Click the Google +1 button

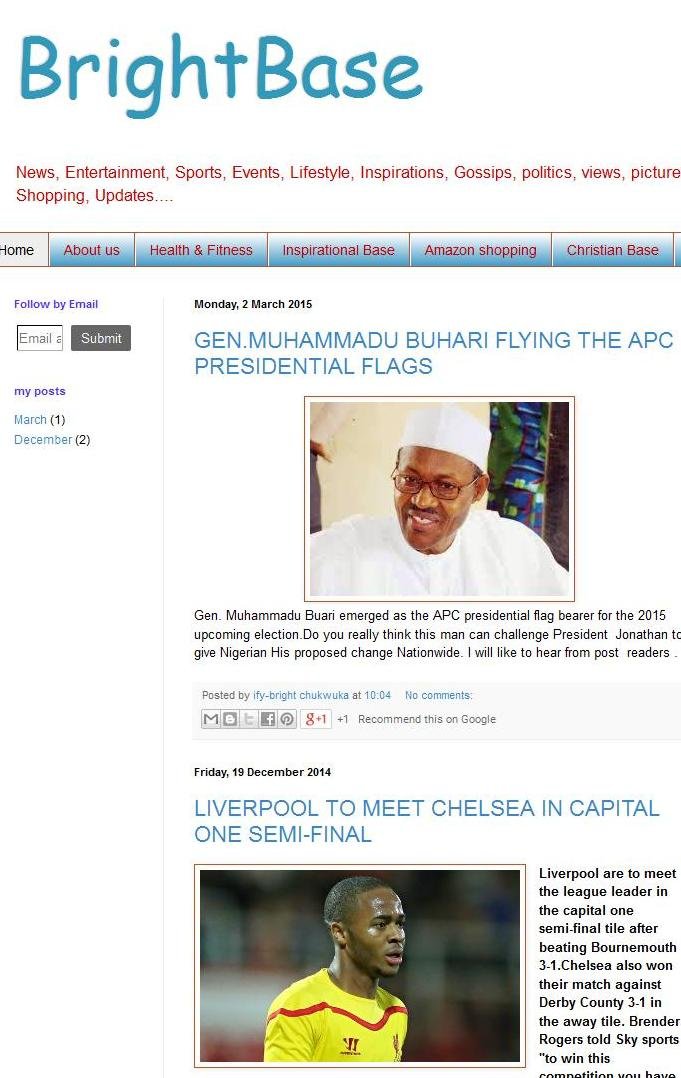coord(316,719)
